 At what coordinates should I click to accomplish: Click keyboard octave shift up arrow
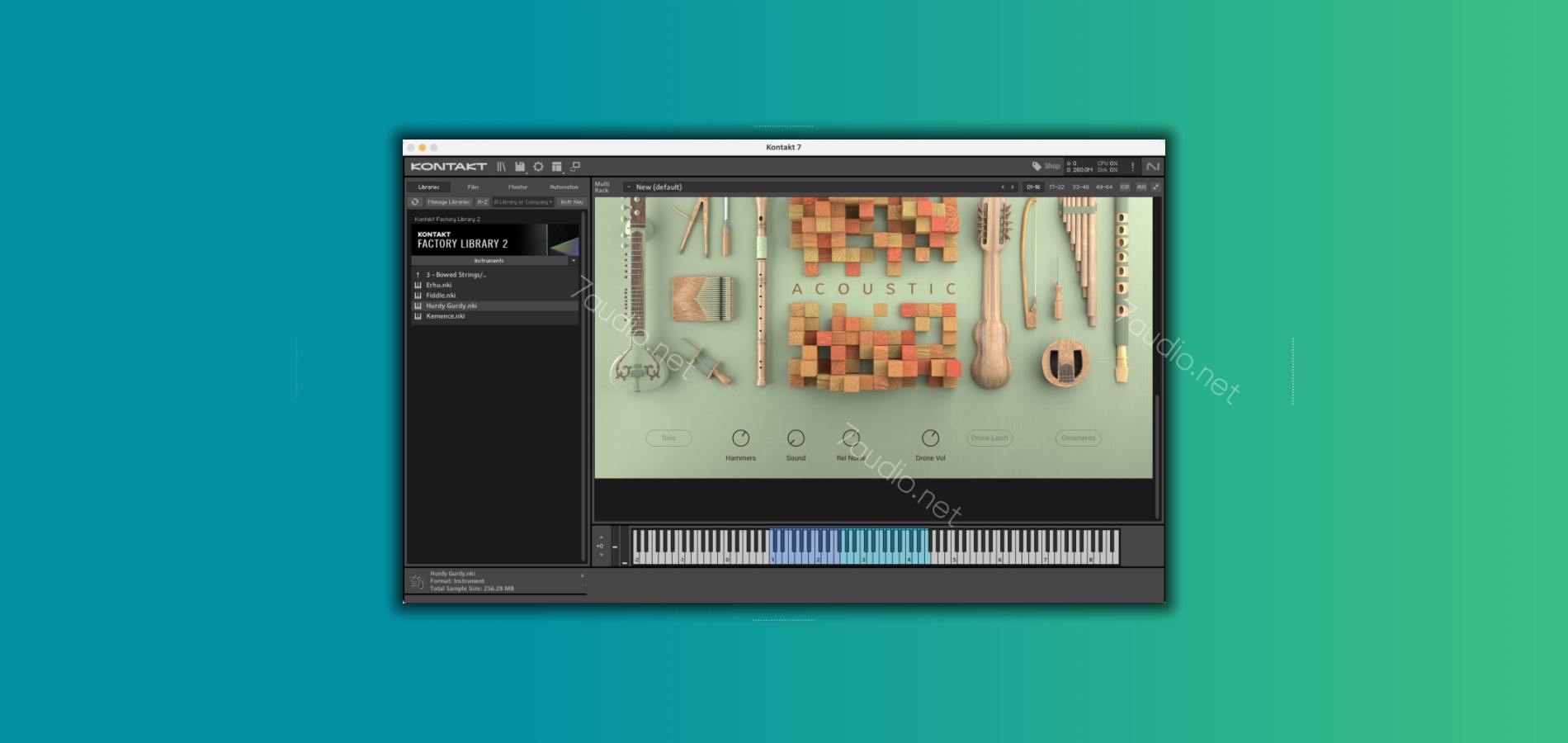(x=601, y=537)
